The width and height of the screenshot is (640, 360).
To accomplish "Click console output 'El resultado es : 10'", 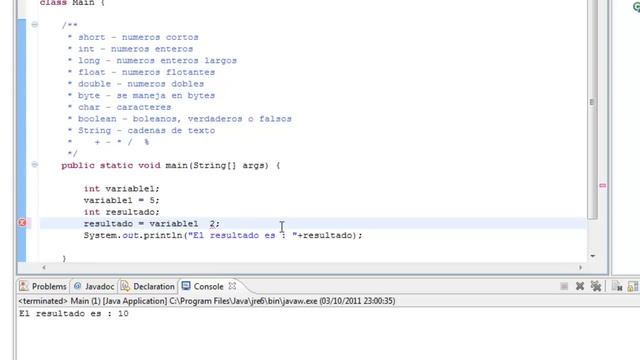I will point(73,314).
